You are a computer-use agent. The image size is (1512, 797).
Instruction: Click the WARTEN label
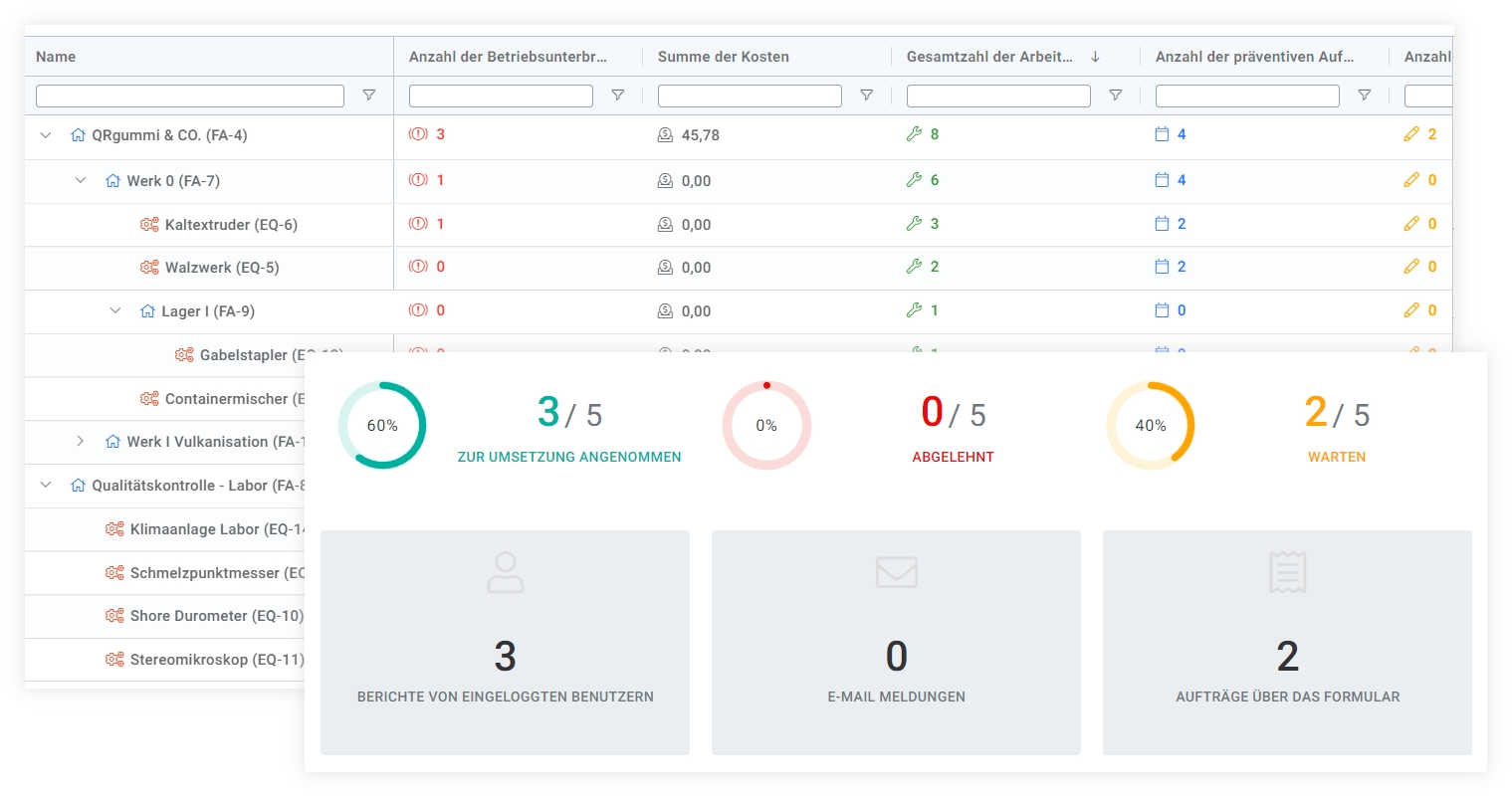click(1337, 457)
